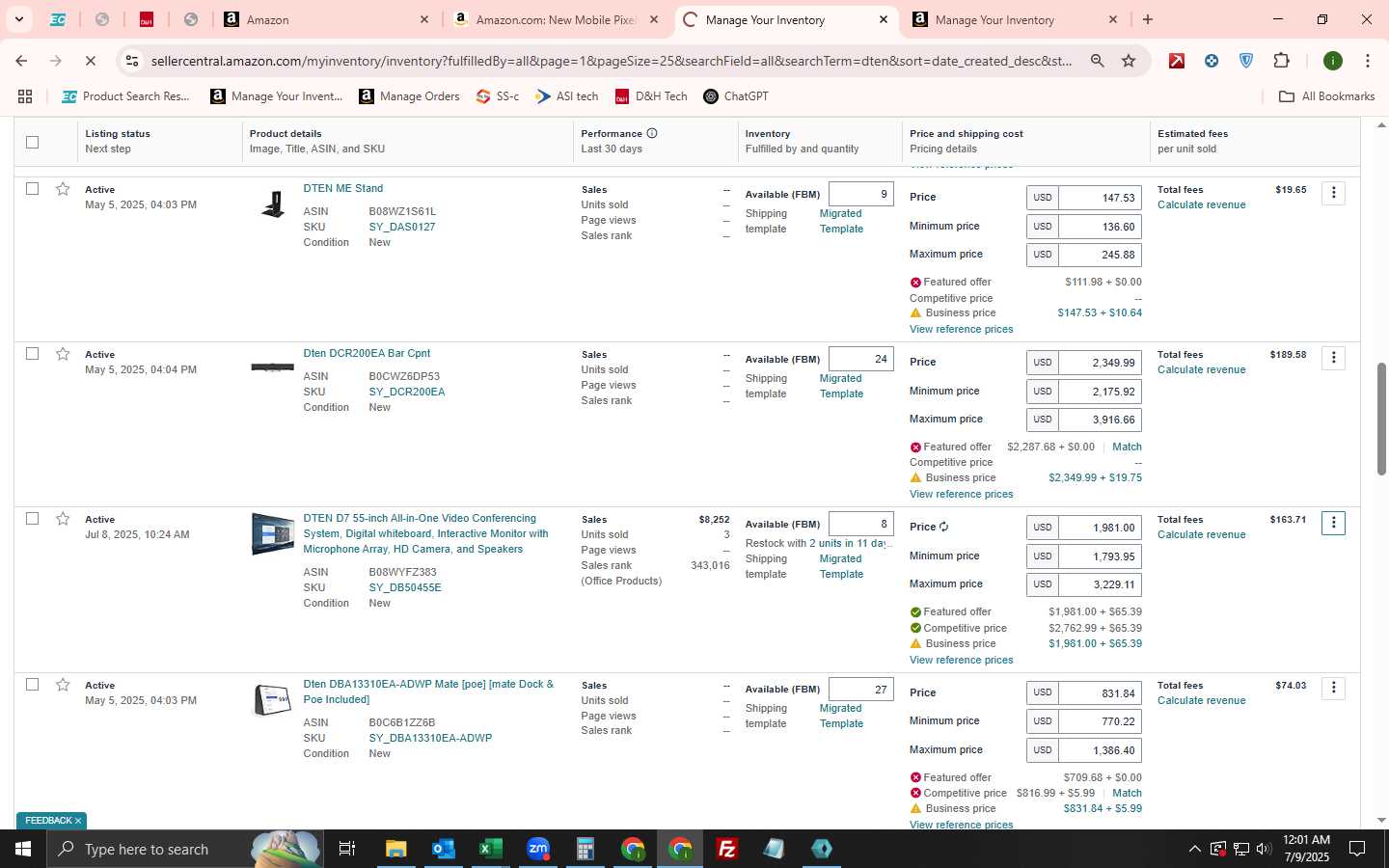Screen dimensions: 1389x868
Task: Open Zoom from the taskbar
Action: pos(537,849)
